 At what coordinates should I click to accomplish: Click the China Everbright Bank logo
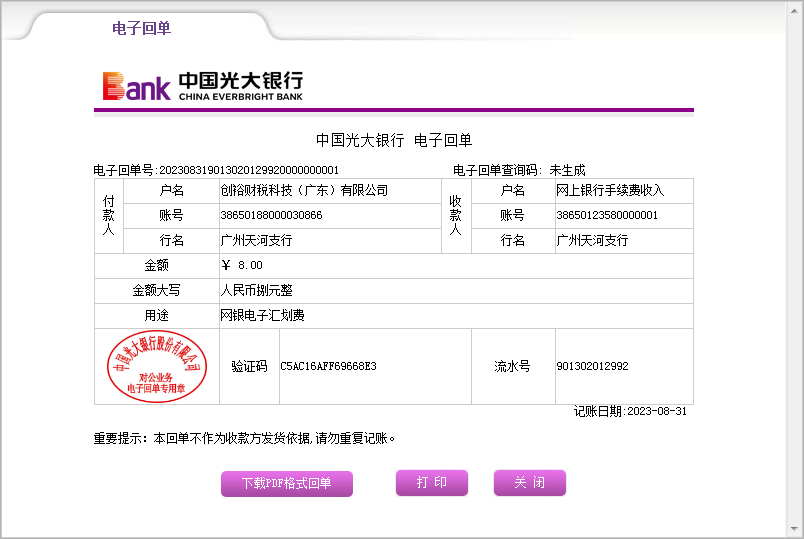point(202,86)
